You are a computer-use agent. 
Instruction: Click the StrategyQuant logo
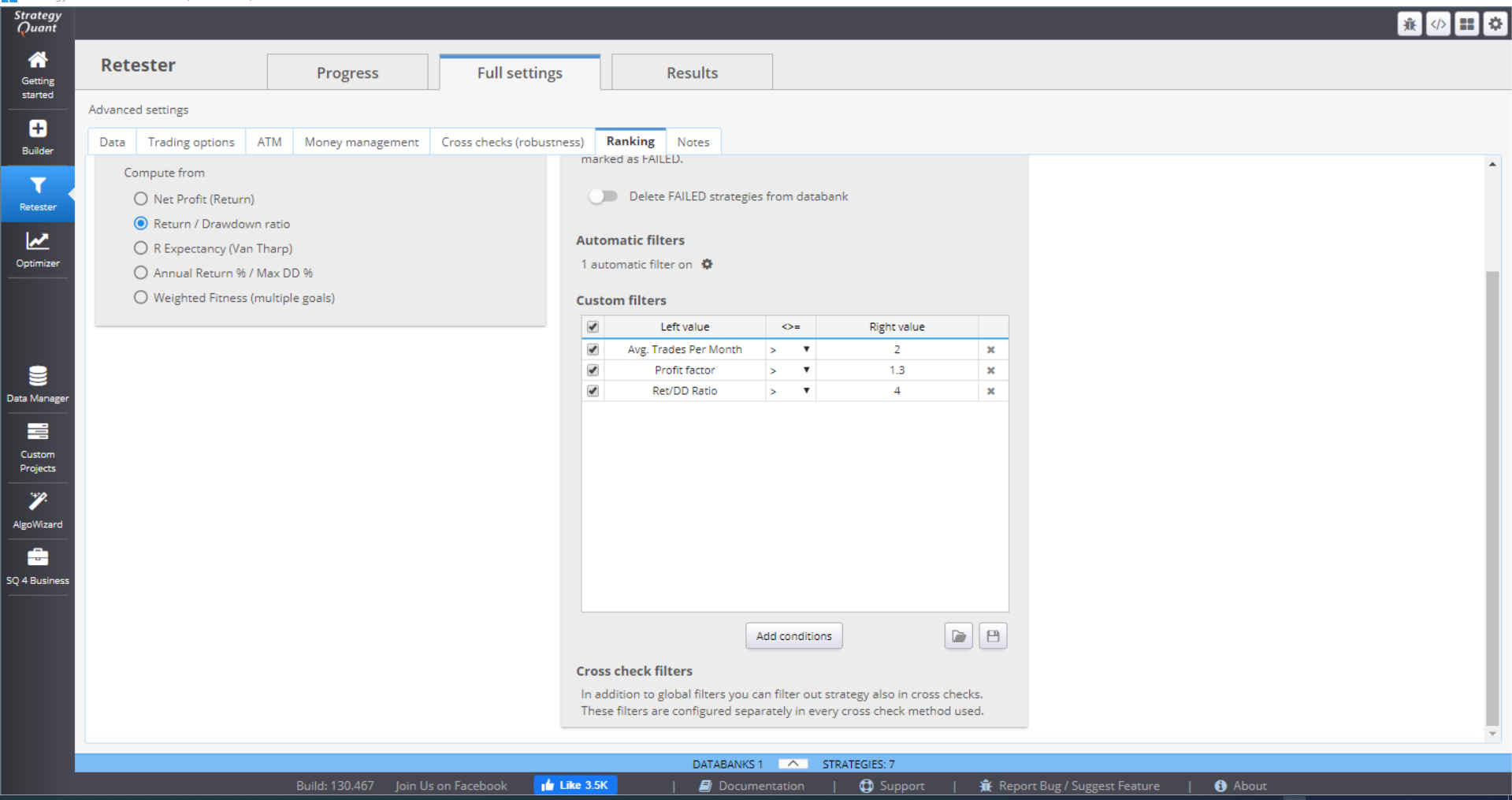coord(37,21)
